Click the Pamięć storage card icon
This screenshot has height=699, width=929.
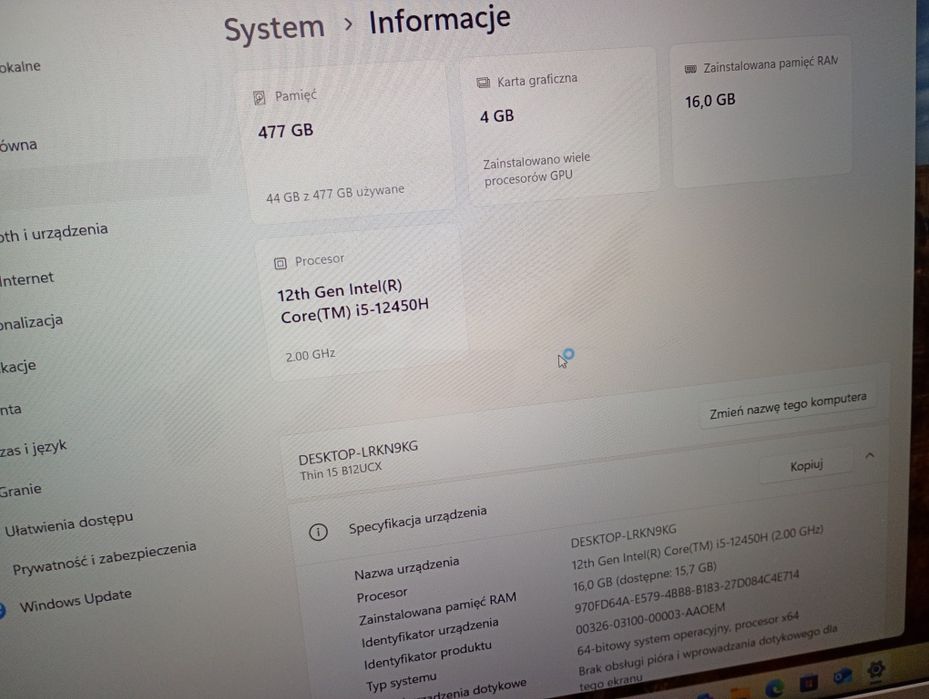click(x=260, y=98)
